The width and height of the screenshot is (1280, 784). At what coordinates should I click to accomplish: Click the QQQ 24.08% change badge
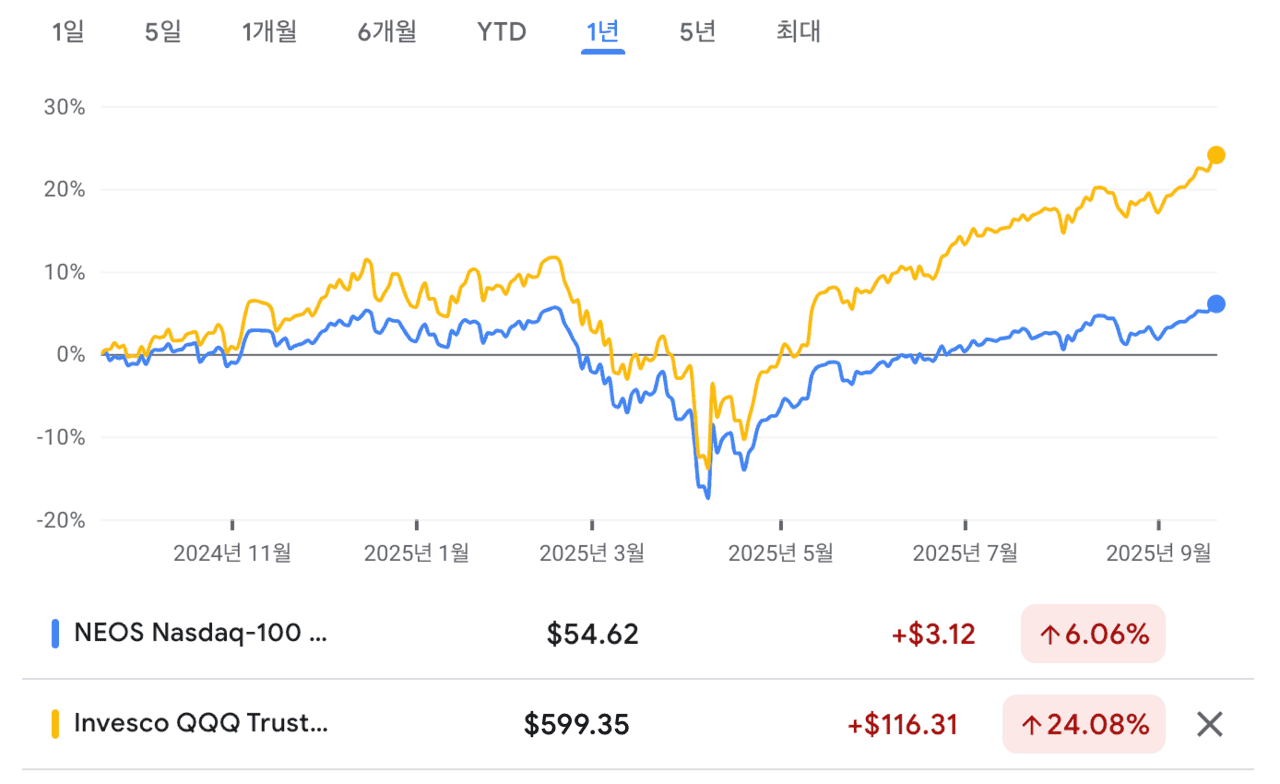coord(1084,724)
